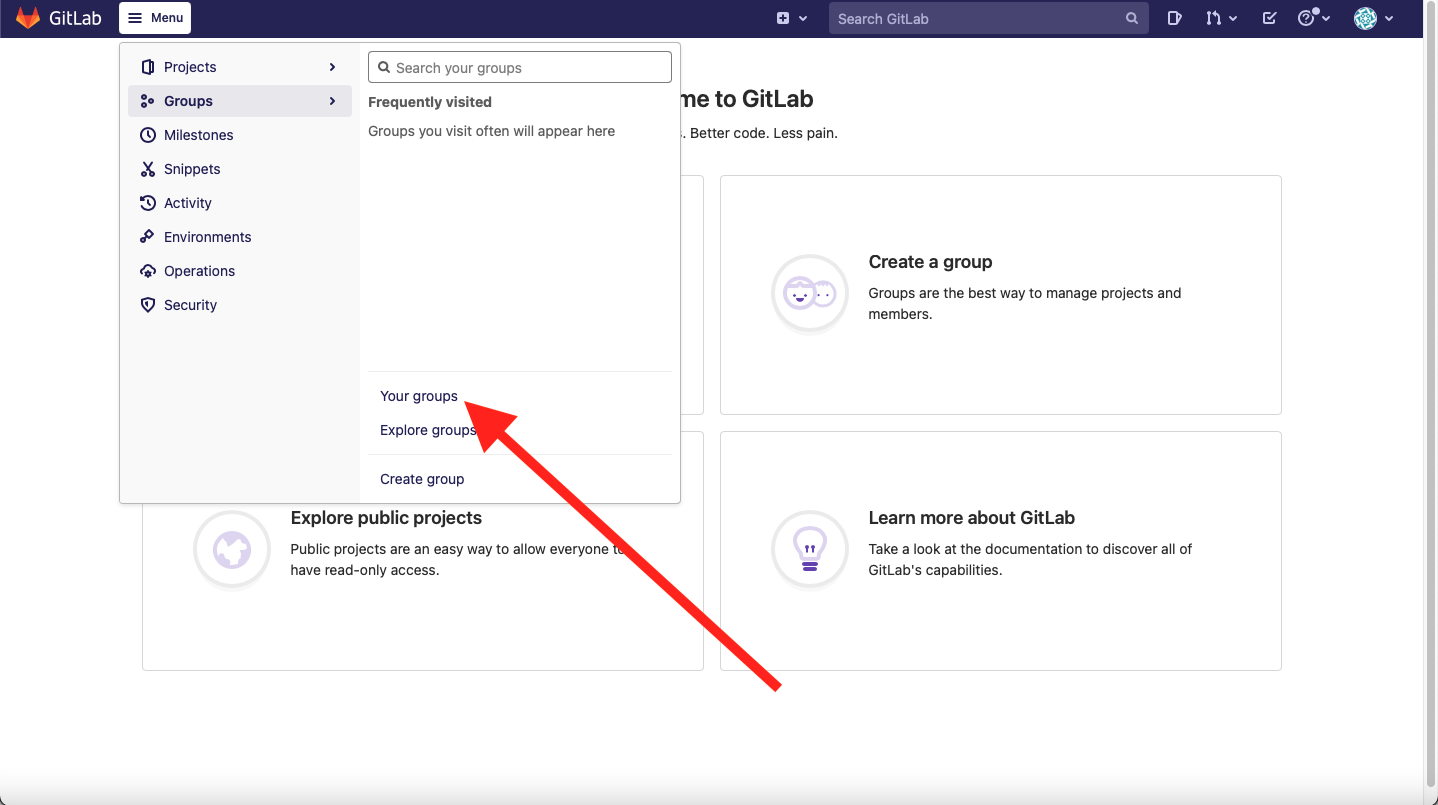Screen dimensions: 1438x805
Task: Open Snippets from the menu
Action: tap(240, 169)
